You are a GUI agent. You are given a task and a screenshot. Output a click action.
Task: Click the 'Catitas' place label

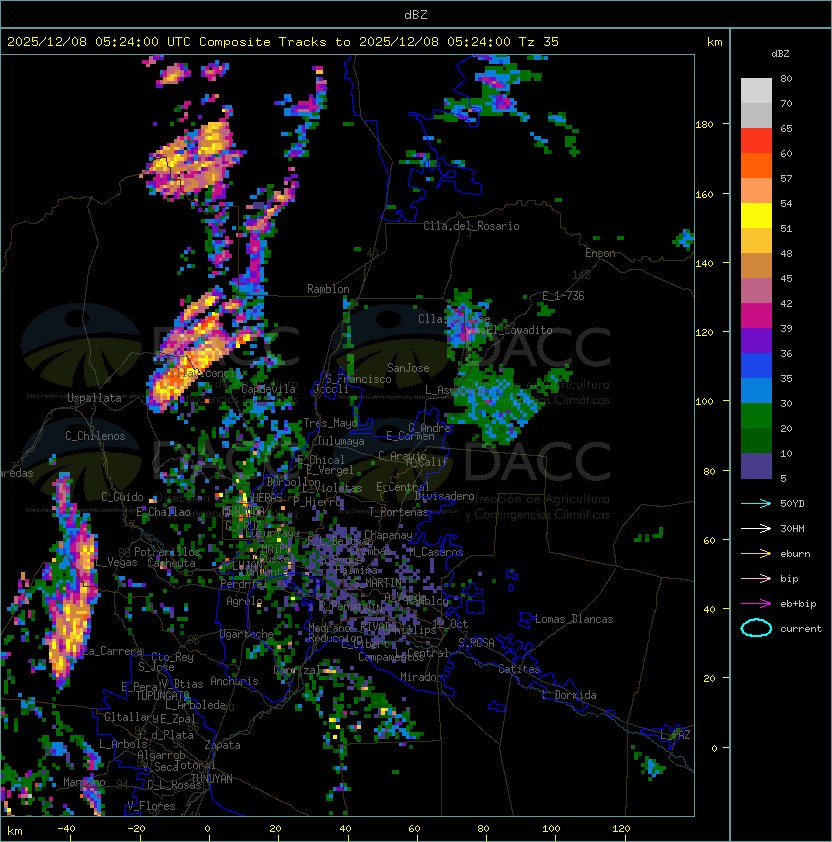point(519,669)
